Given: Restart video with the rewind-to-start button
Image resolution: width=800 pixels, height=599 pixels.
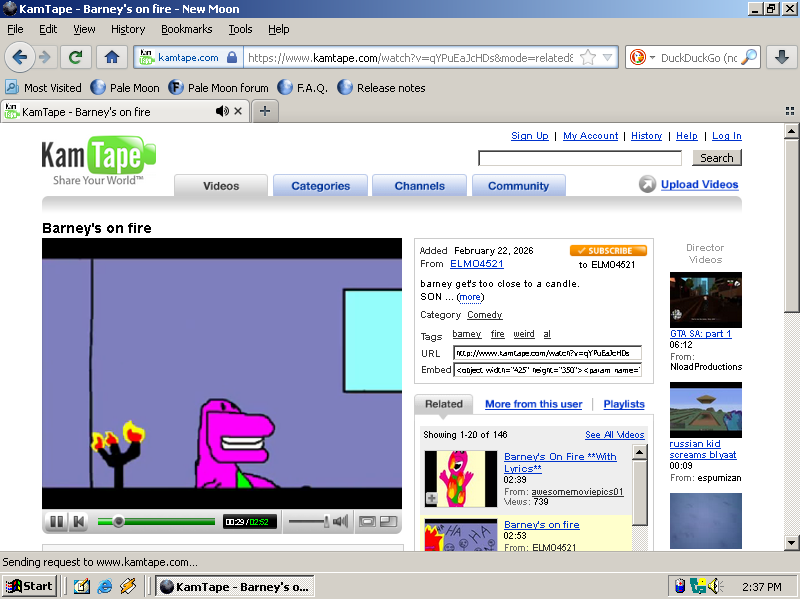Looking at the screenshot, I should (79, 521).
